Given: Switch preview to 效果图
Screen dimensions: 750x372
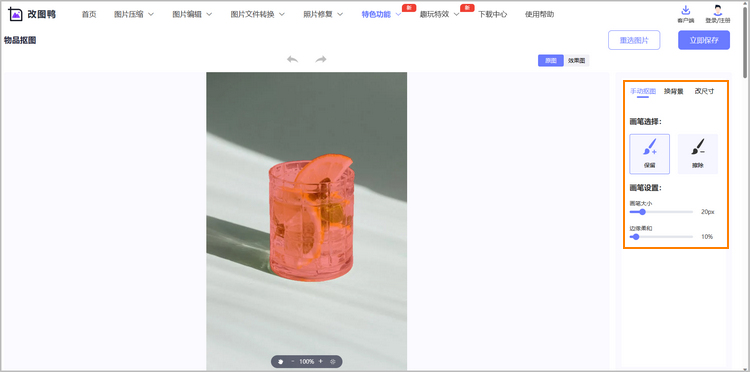Looking at the screenshot, I should coord(576,61).
